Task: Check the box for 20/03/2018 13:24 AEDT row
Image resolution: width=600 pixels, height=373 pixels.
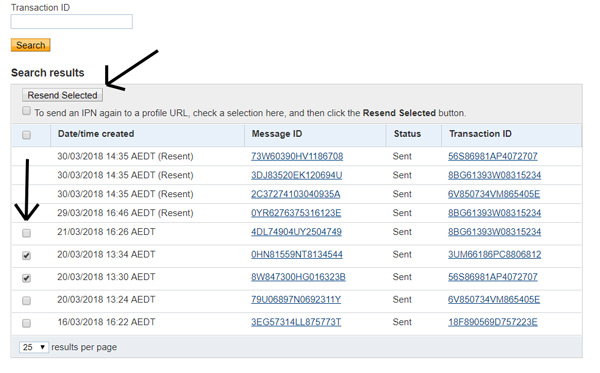Action: 26,301
